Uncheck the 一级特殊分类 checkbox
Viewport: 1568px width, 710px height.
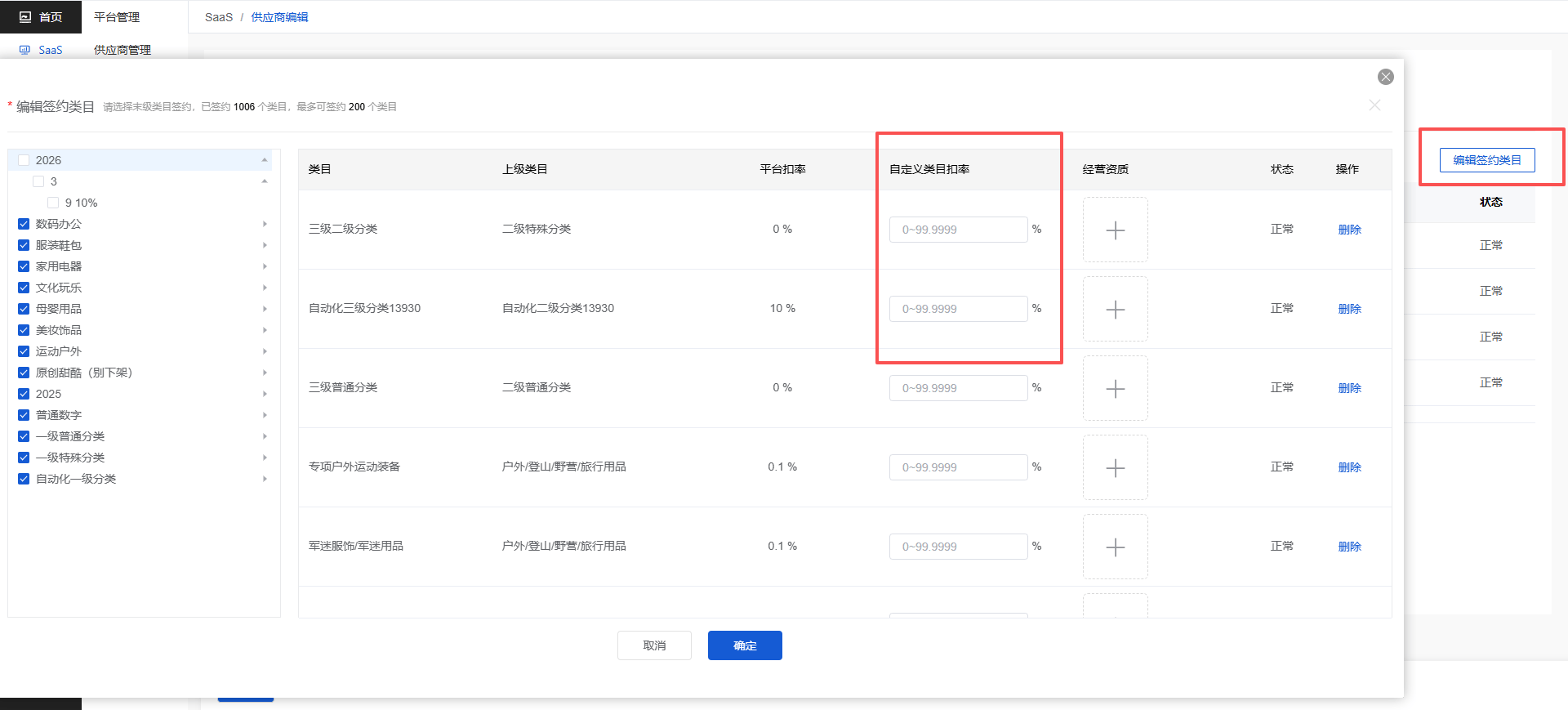[24, 458]
